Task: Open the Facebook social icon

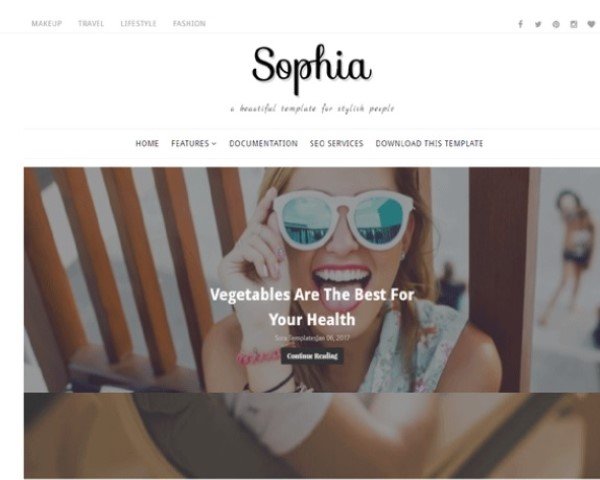Action: click(520, 24)
